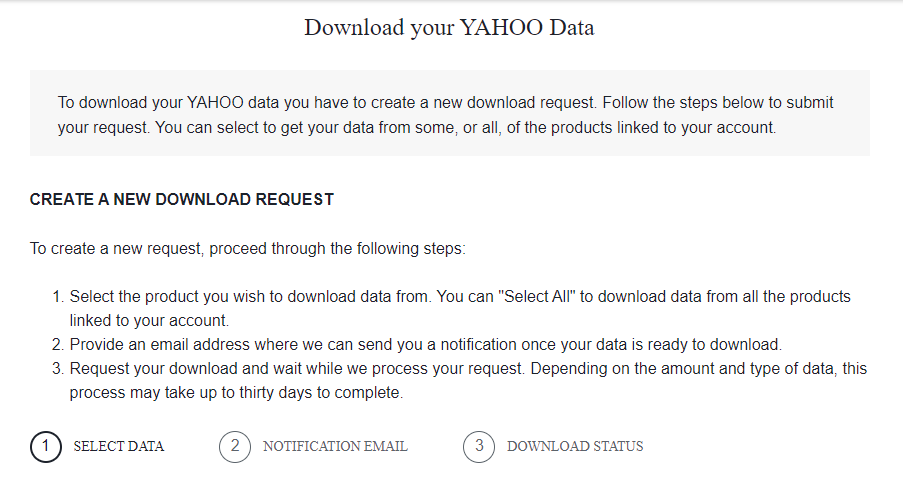Click the step 1 circle icon
This screenshot has width=903, height=479.
(x=46, y=446)
